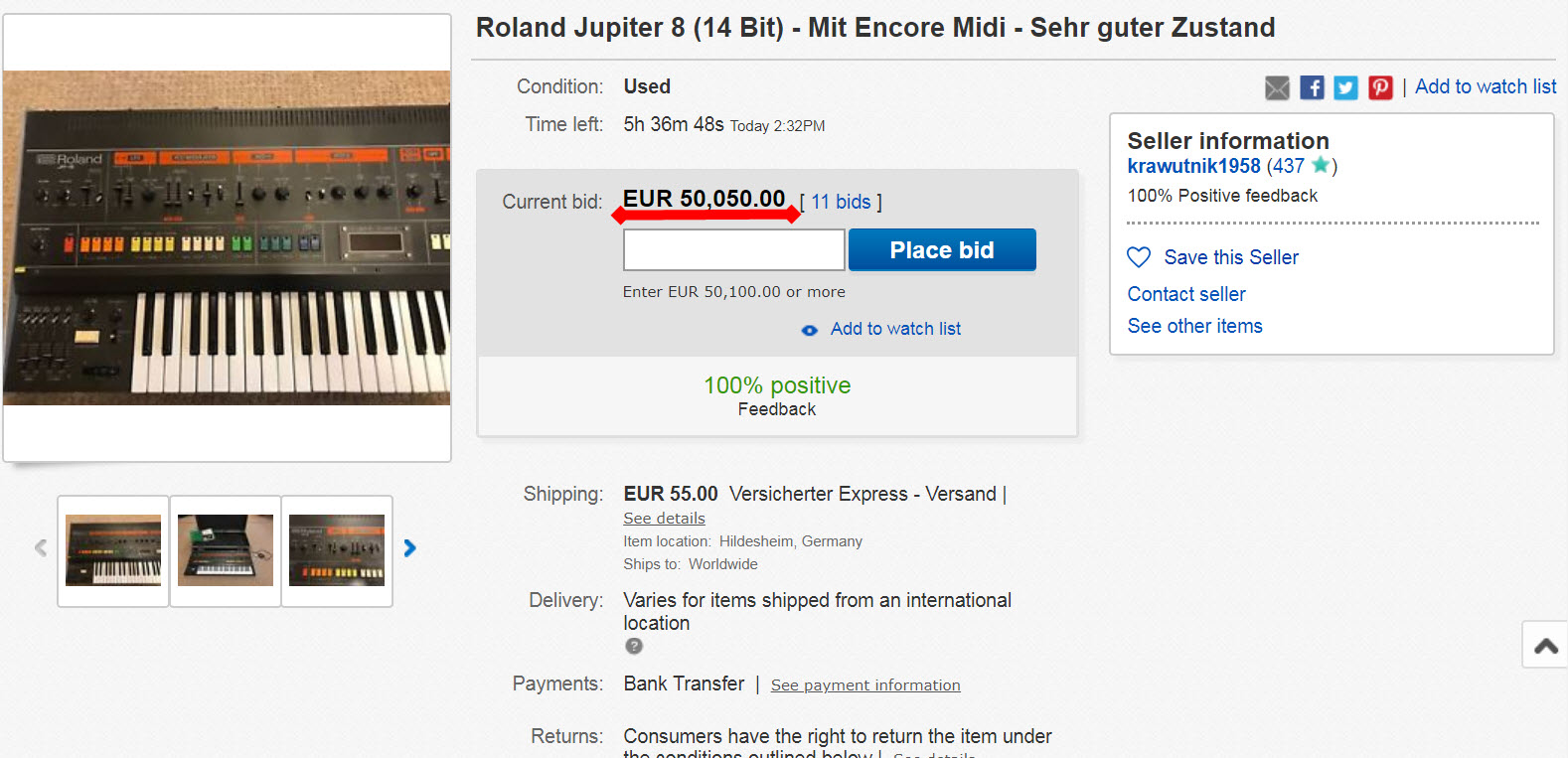Open seller krawutnik1958 profile

point(1193,166)
